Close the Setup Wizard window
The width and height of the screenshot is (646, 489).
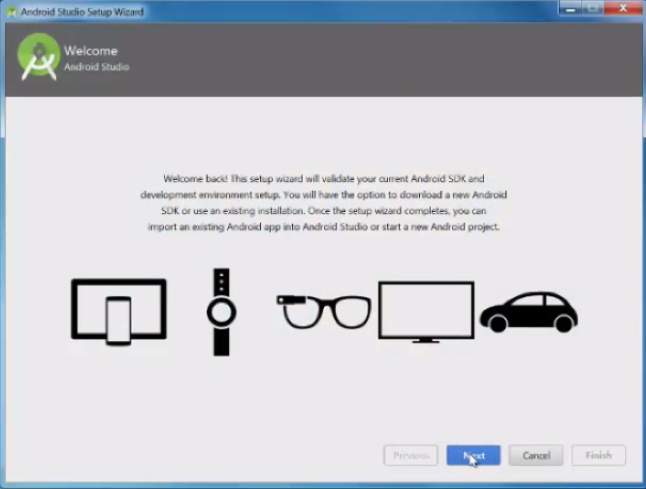(623, 9)
